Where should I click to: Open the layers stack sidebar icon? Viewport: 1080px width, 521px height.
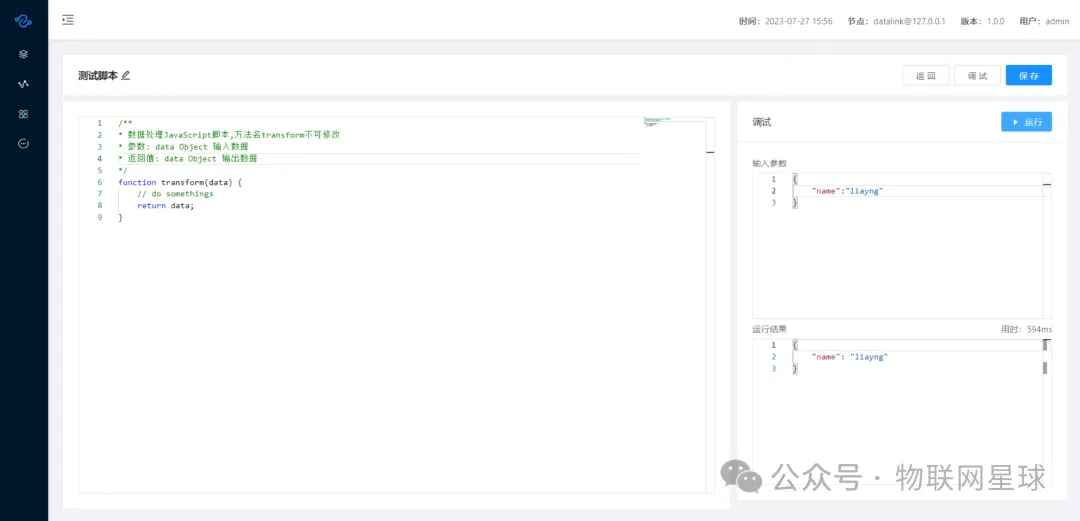click(23, 54)
